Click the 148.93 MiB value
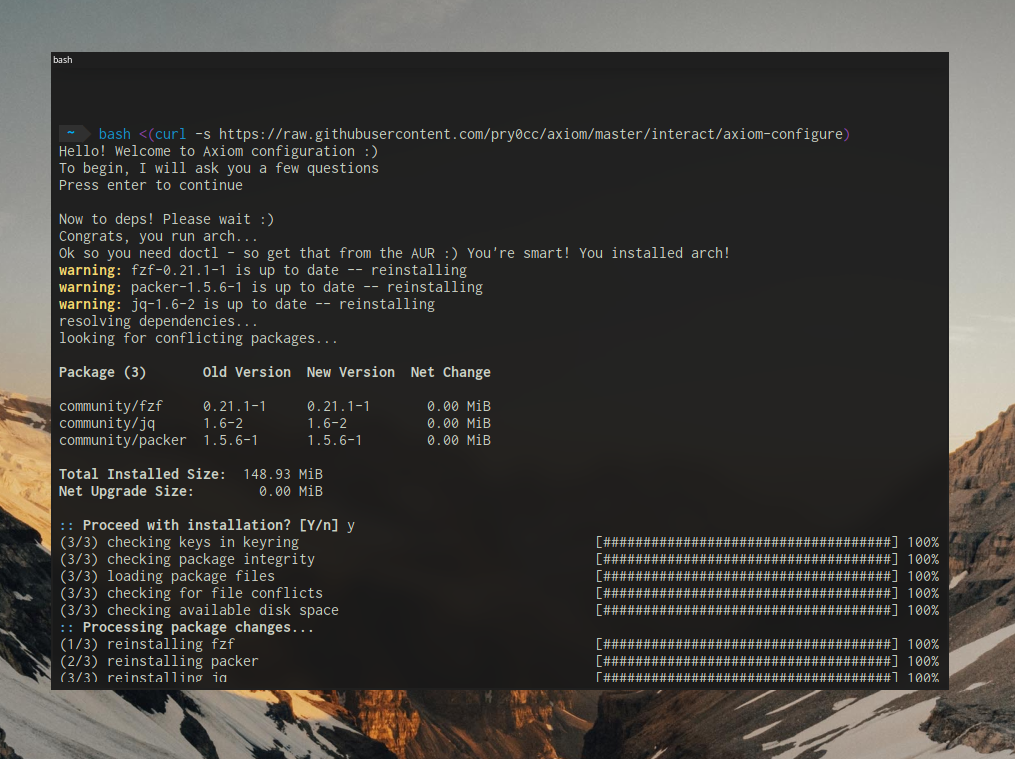The height and width of the screenshot is (759, 1015). pos(282,474)
